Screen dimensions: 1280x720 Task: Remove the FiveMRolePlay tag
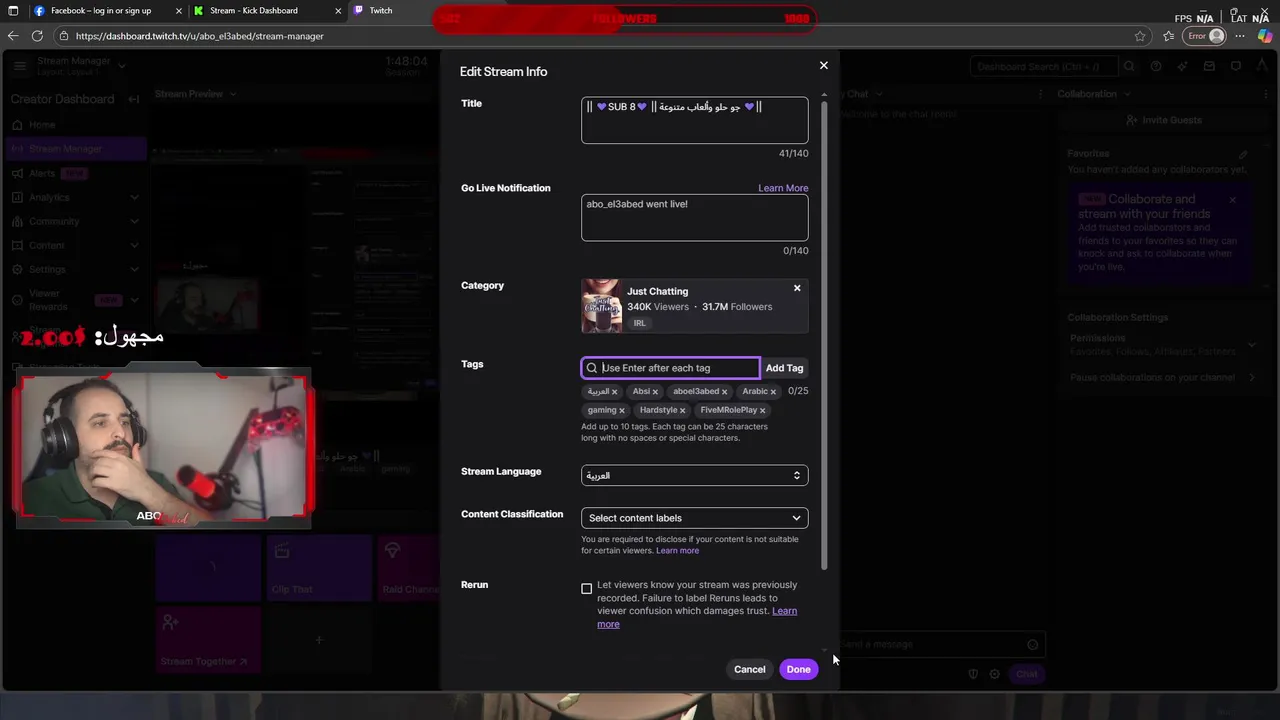point(762,411)
